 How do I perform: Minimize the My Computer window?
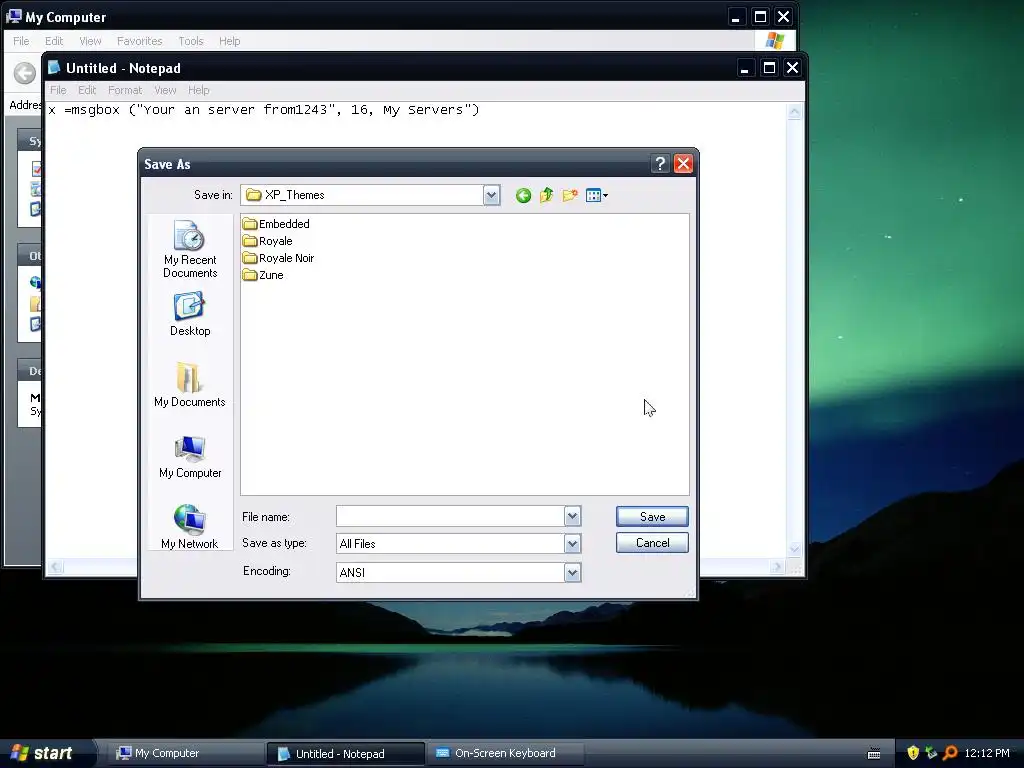point(736,17)
